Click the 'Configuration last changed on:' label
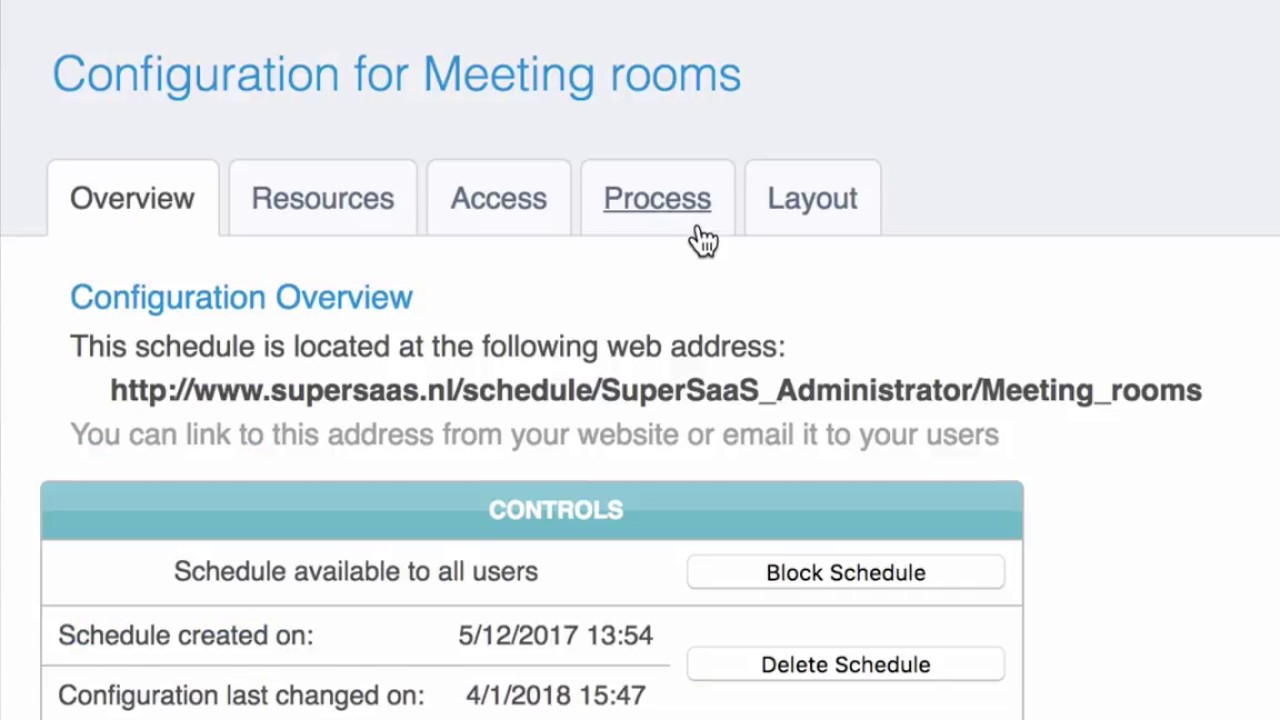The height and width of the screenshot is (720, 1280). point(241,695)
